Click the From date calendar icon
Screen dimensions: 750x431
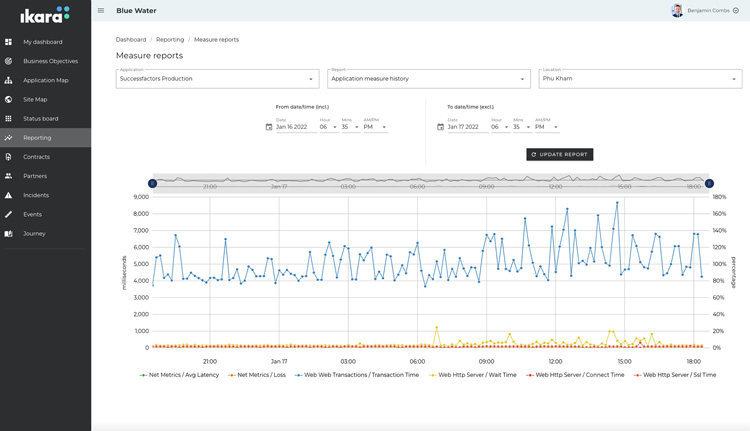coord(269,127)
